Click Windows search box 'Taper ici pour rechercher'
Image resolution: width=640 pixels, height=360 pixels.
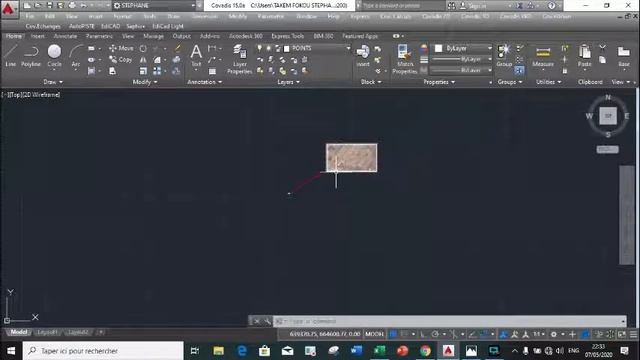(x=103, y=351)
